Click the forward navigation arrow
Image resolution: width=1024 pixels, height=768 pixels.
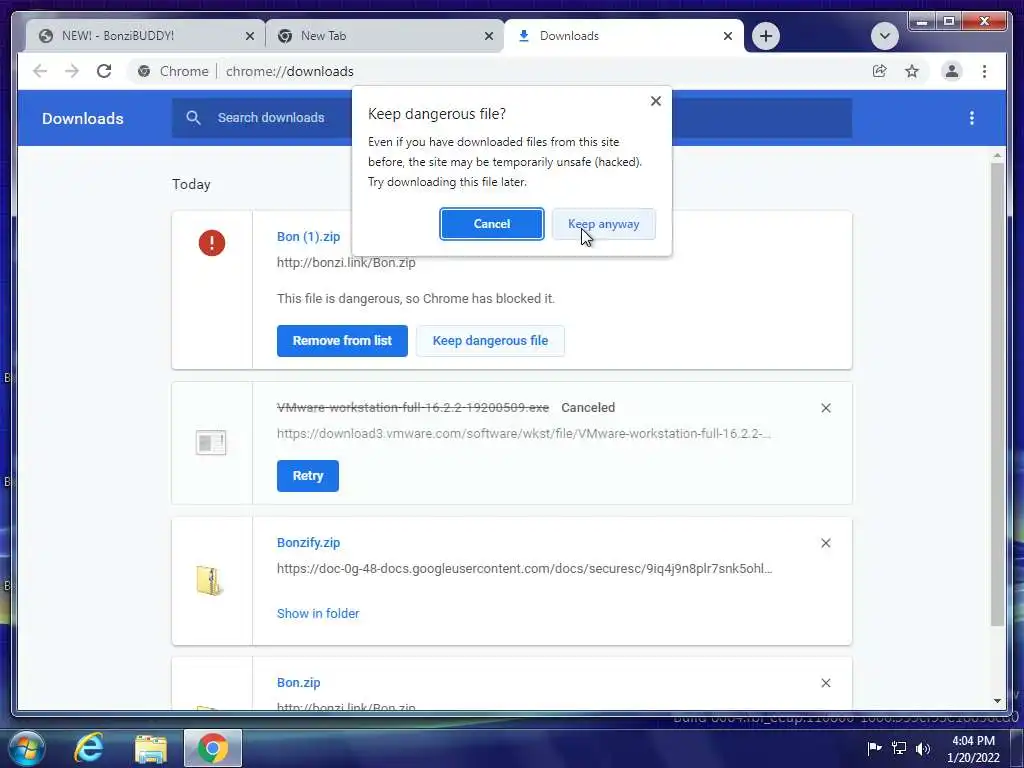[x=72, y=71]
